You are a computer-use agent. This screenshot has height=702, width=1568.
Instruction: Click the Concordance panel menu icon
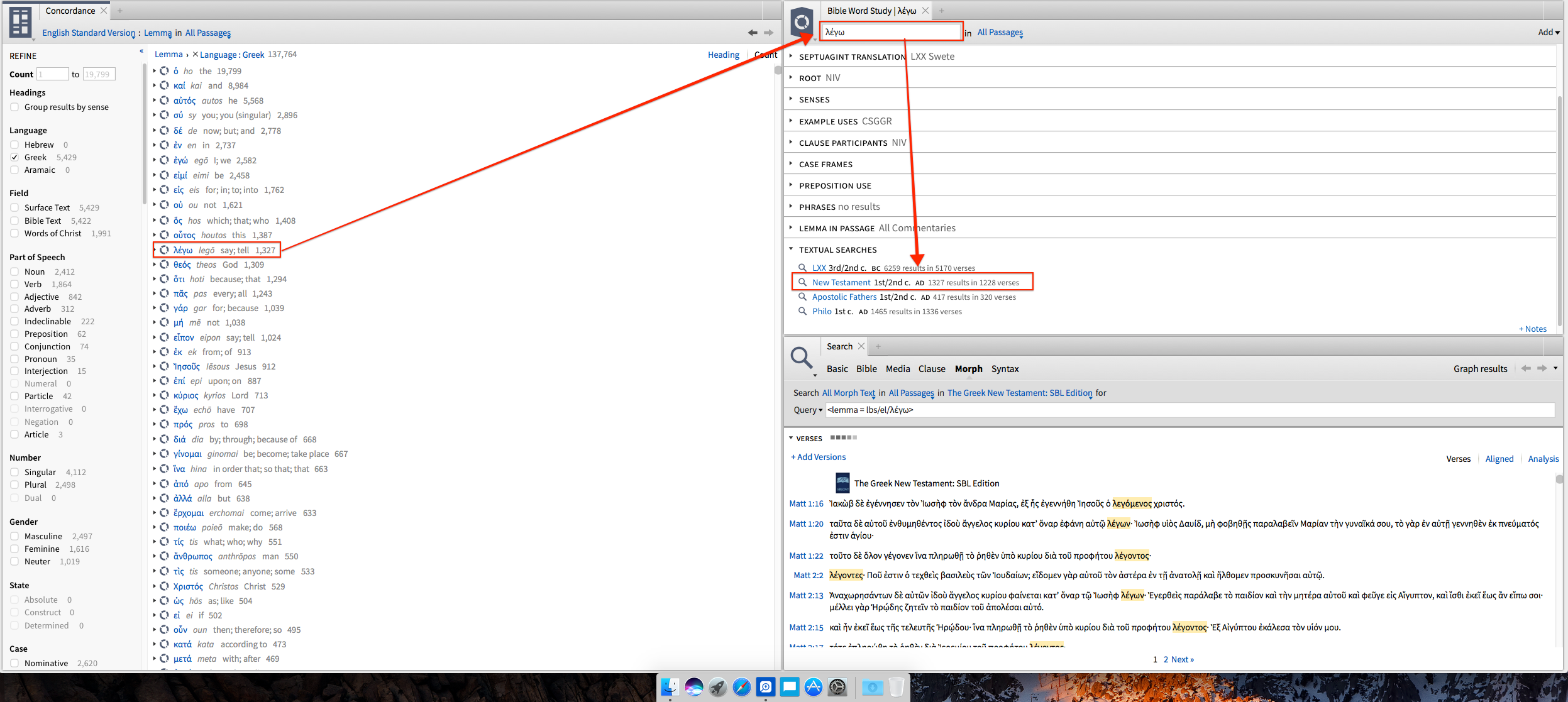click(x=20, y=22)
